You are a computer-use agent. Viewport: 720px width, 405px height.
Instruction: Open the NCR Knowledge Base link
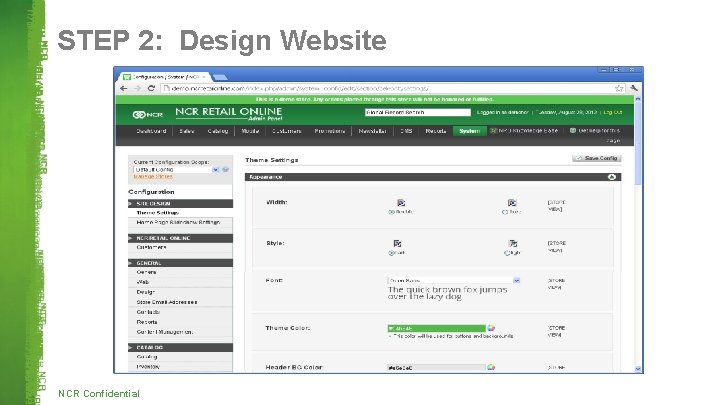pyautogui.click(x=528, y=131)
